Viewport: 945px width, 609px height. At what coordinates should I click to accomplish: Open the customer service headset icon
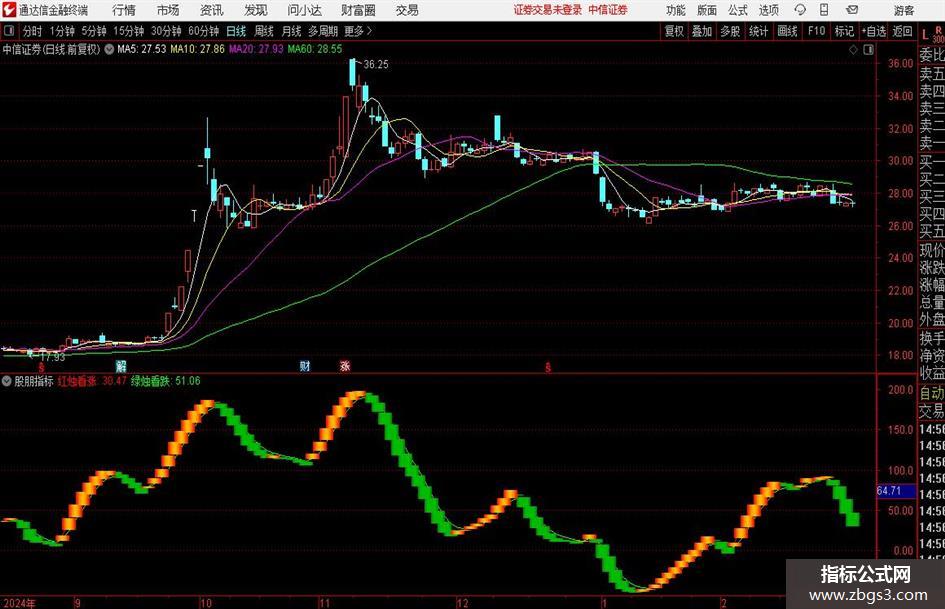tap(800, 10)
